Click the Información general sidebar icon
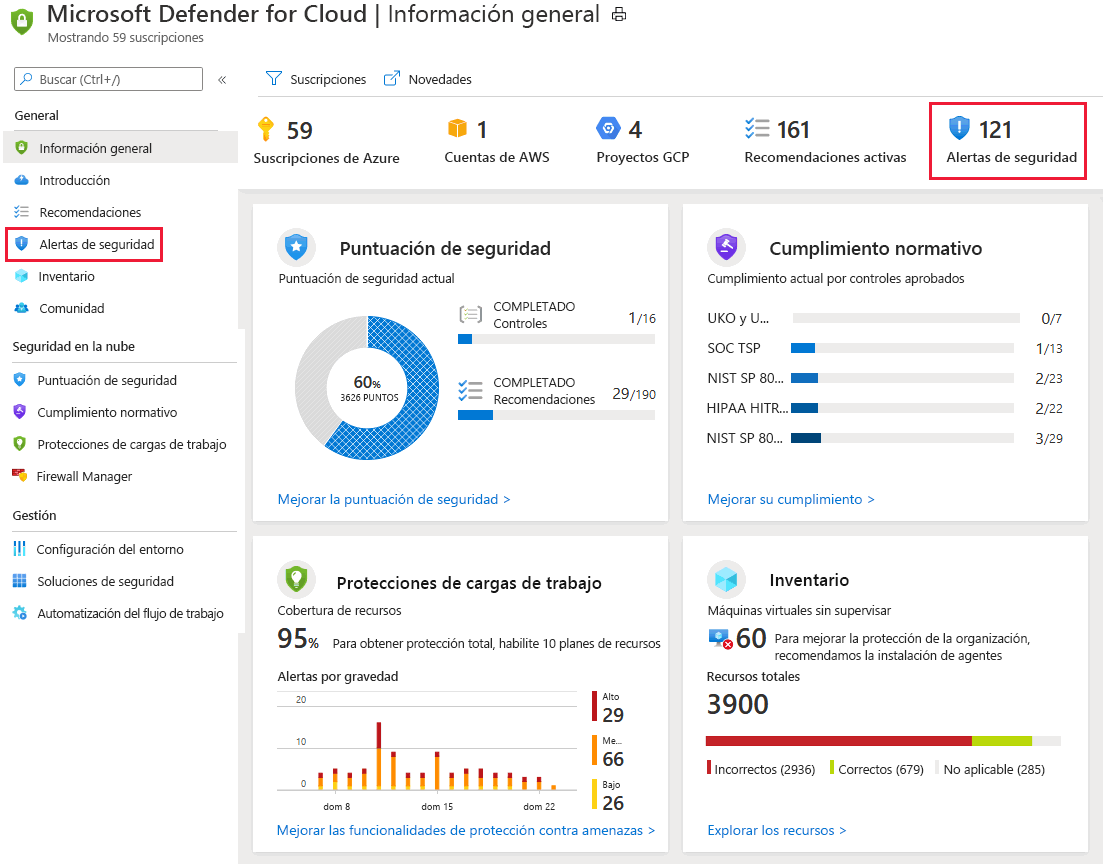 coord(22,148)
